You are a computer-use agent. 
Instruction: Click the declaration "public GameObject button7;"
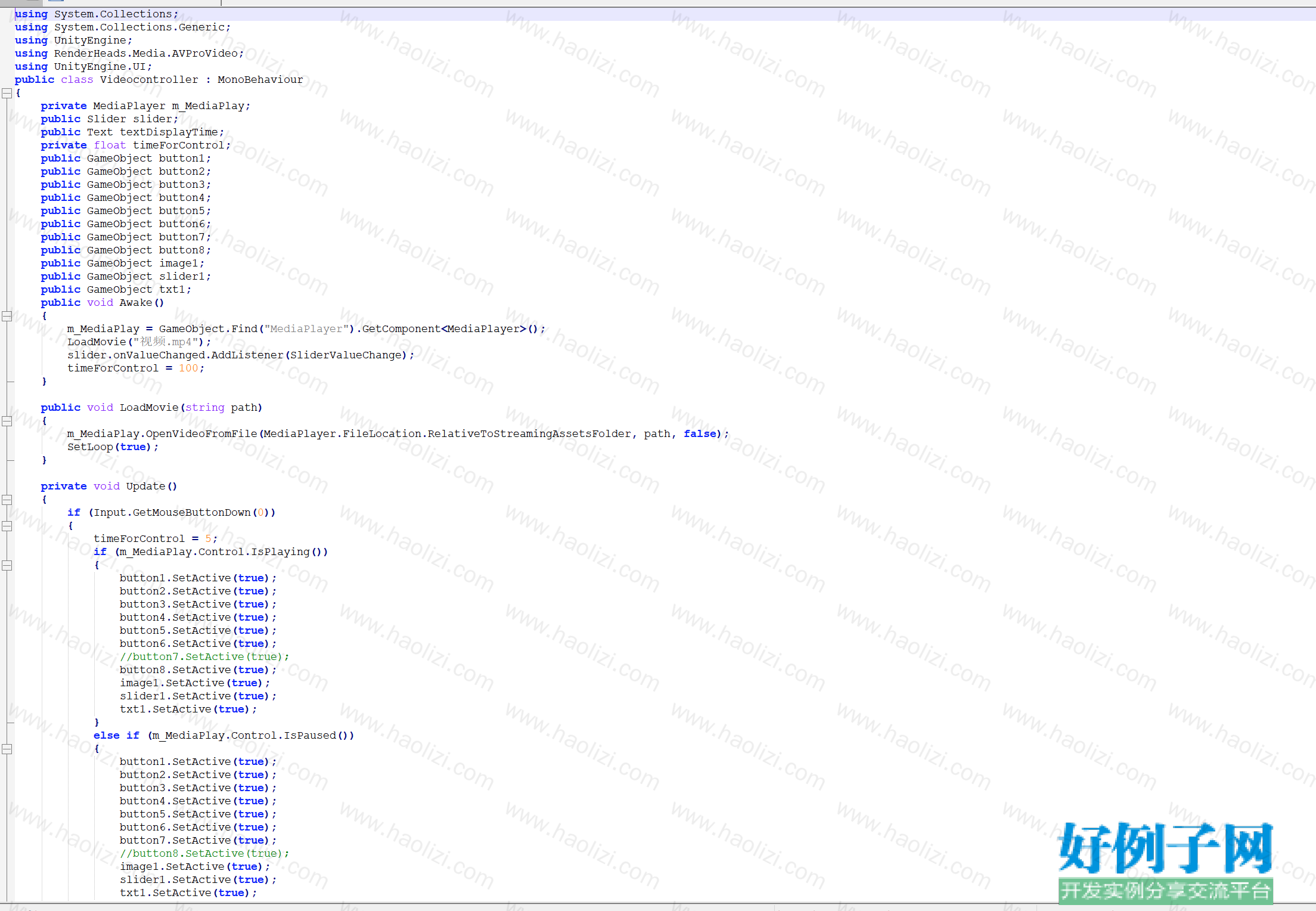(x=126, y=237)
